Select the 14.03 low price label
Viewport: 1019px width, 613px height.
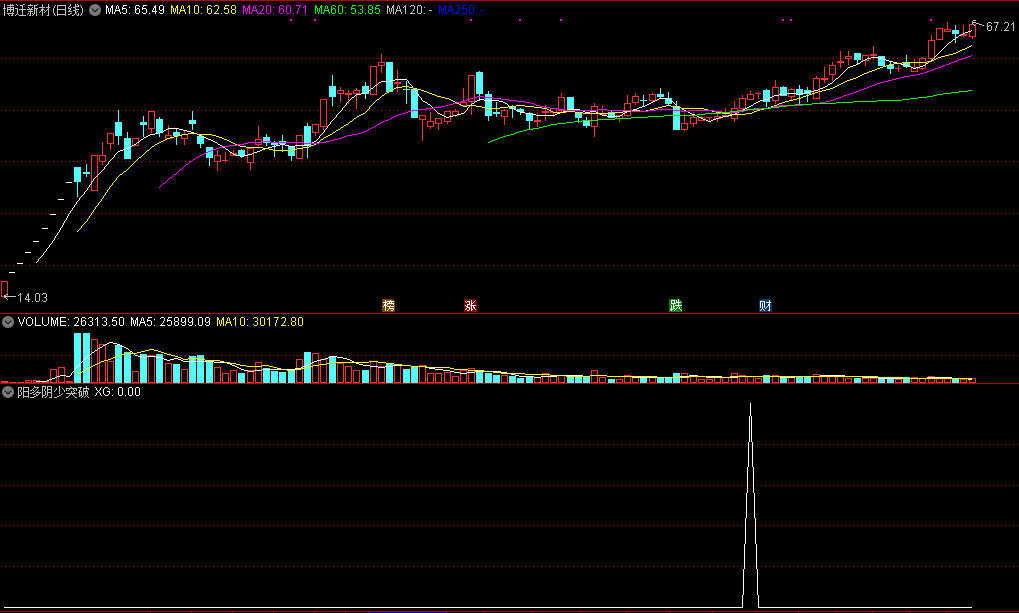tap(32, 298)
